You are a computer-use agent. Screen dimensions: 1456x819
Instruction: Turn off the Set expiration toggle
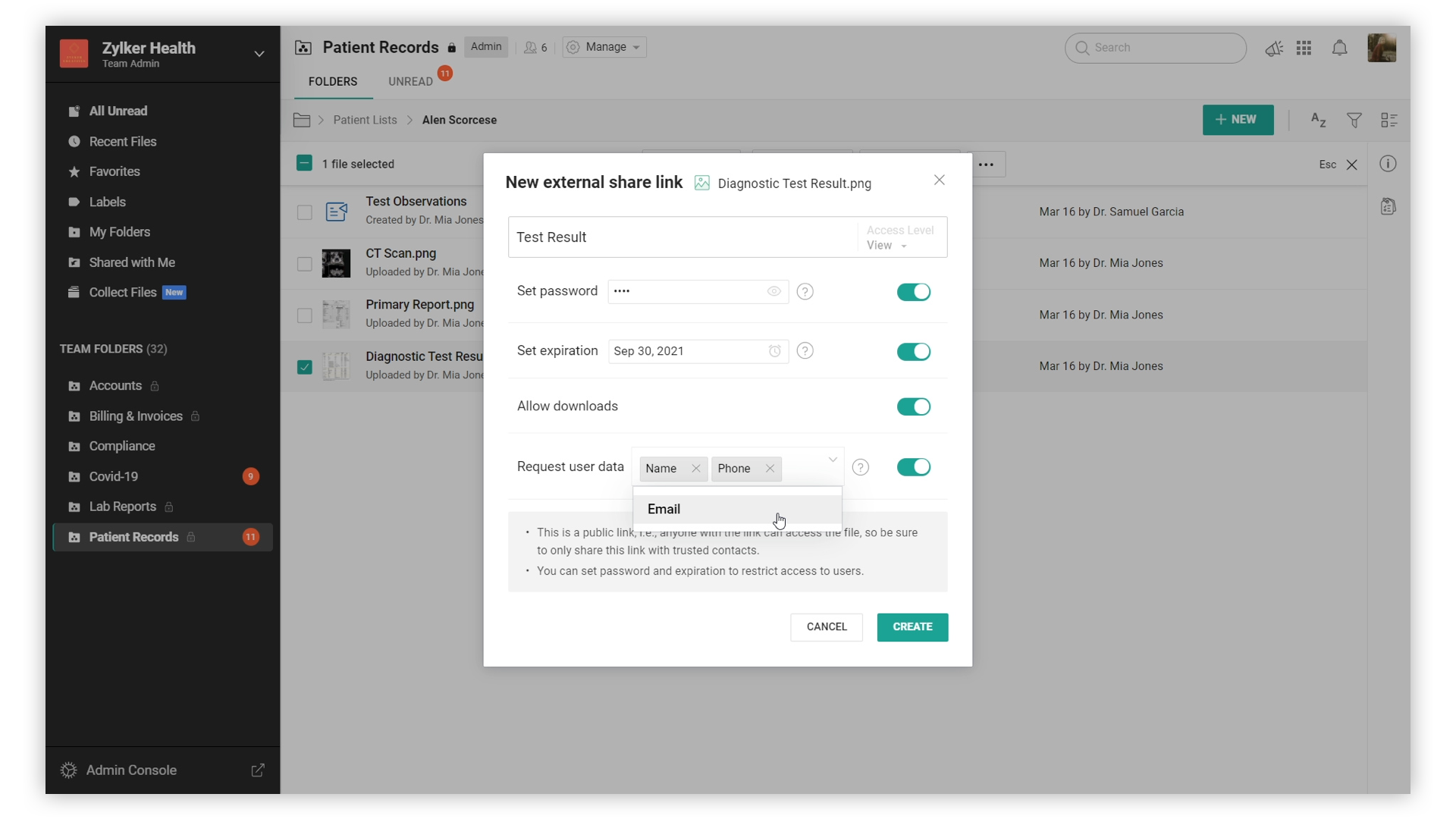(x=913, y=352)
